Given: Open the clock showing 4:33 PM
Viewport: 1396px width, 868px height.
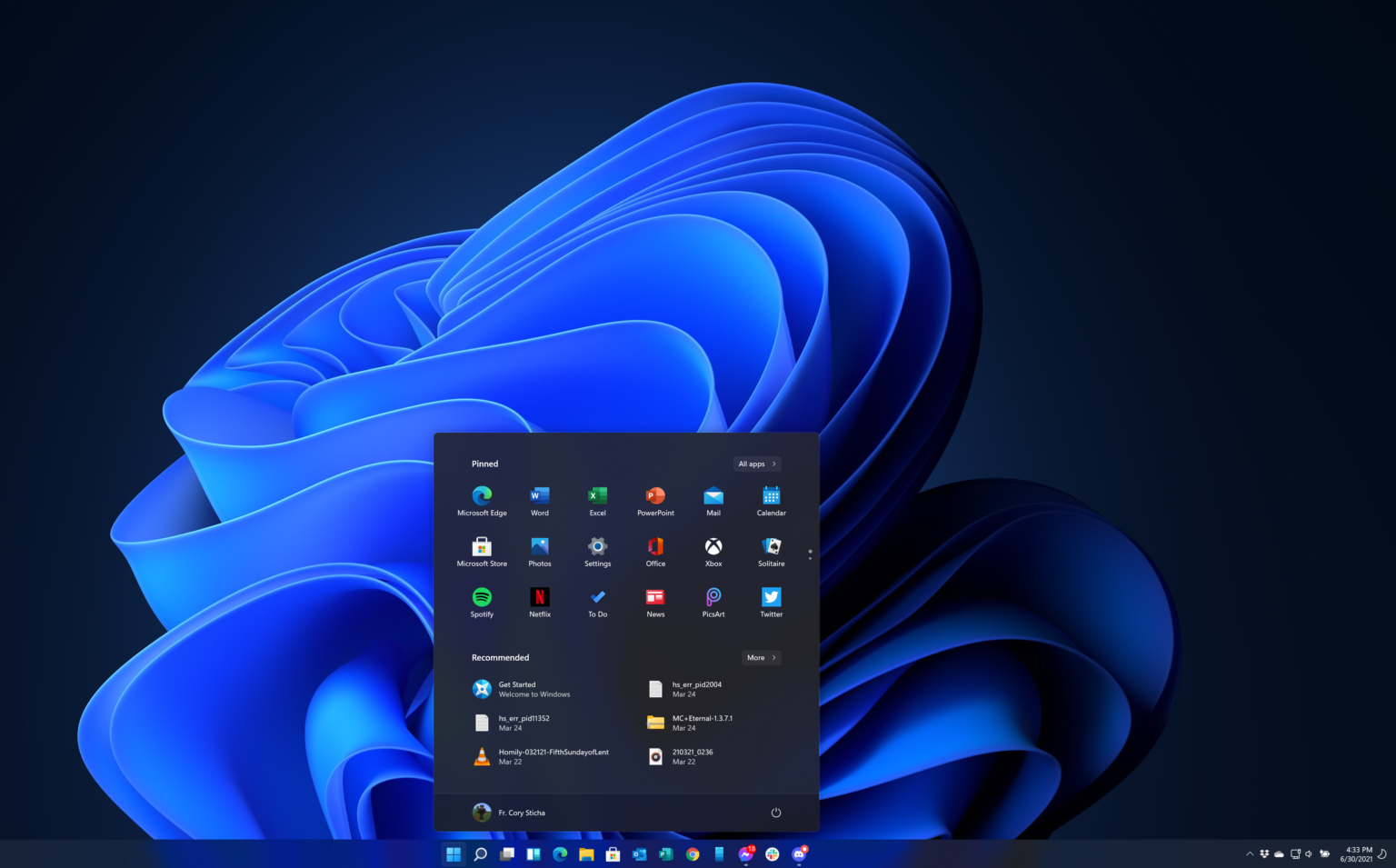Looking at the screenshot, I should 1356,854.
